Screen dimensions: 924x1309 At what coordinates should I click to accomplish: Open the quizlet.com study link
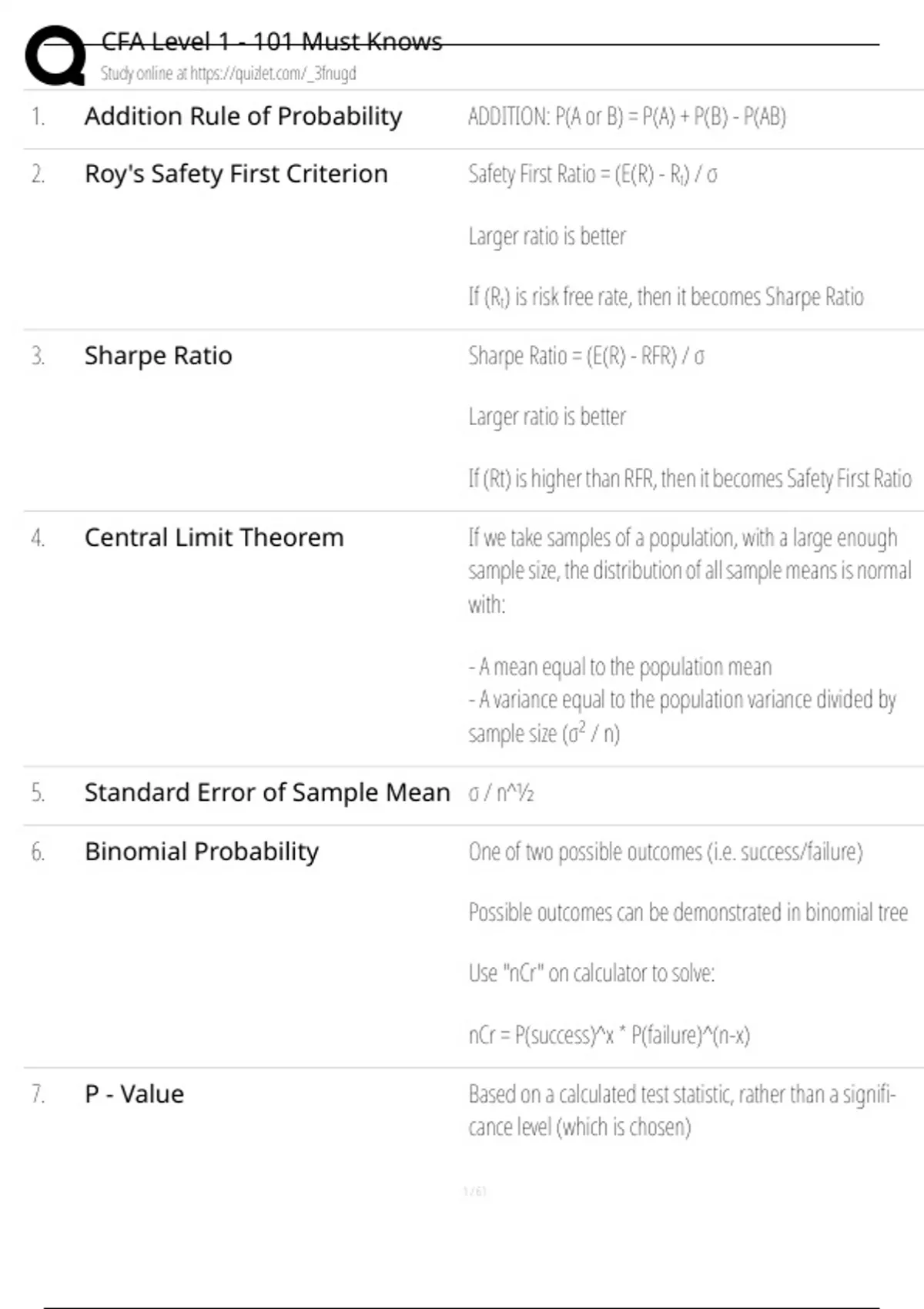[228, 74]
